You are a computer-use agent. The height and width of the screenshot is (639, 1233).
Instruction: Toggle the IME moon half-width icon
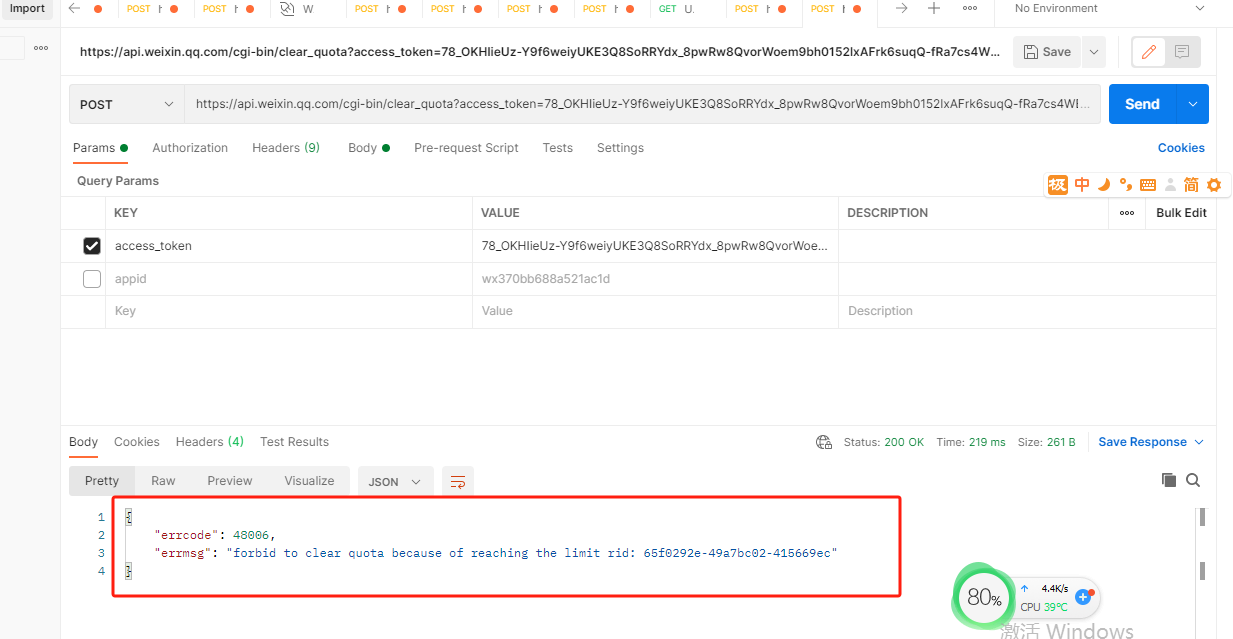1104,185
